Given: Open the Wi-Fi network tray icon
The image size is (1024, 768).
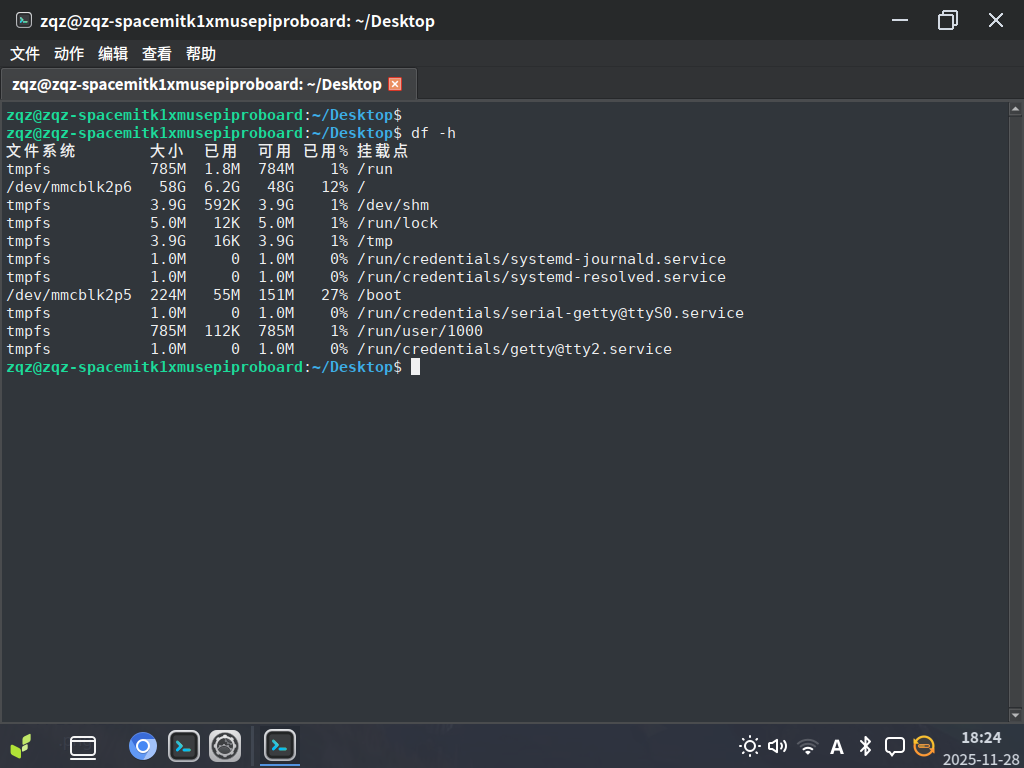Looking at the screenshot, I should 808,746.
